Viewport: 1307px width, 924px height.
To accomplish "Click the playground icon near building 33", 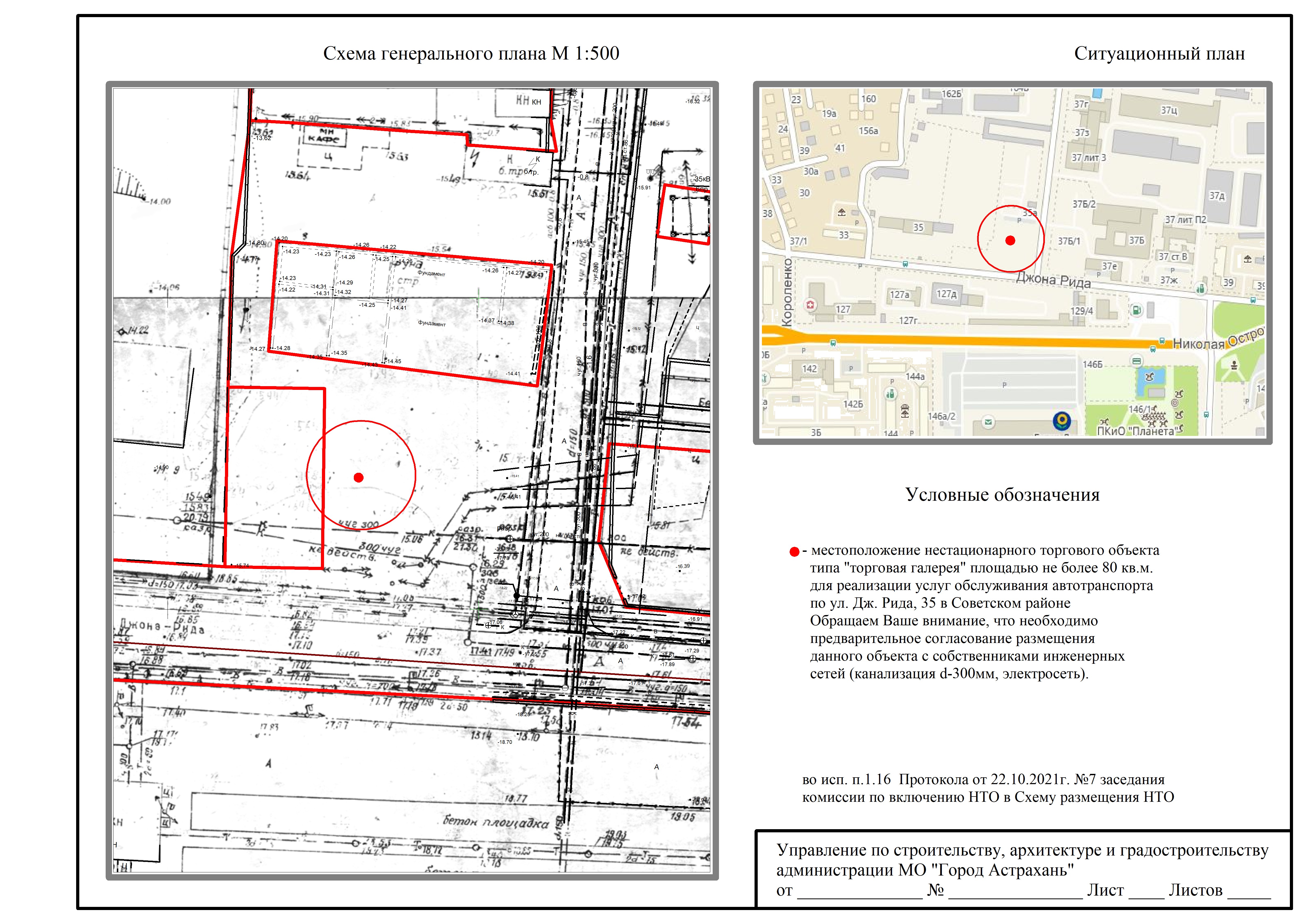I will point(841,212).
